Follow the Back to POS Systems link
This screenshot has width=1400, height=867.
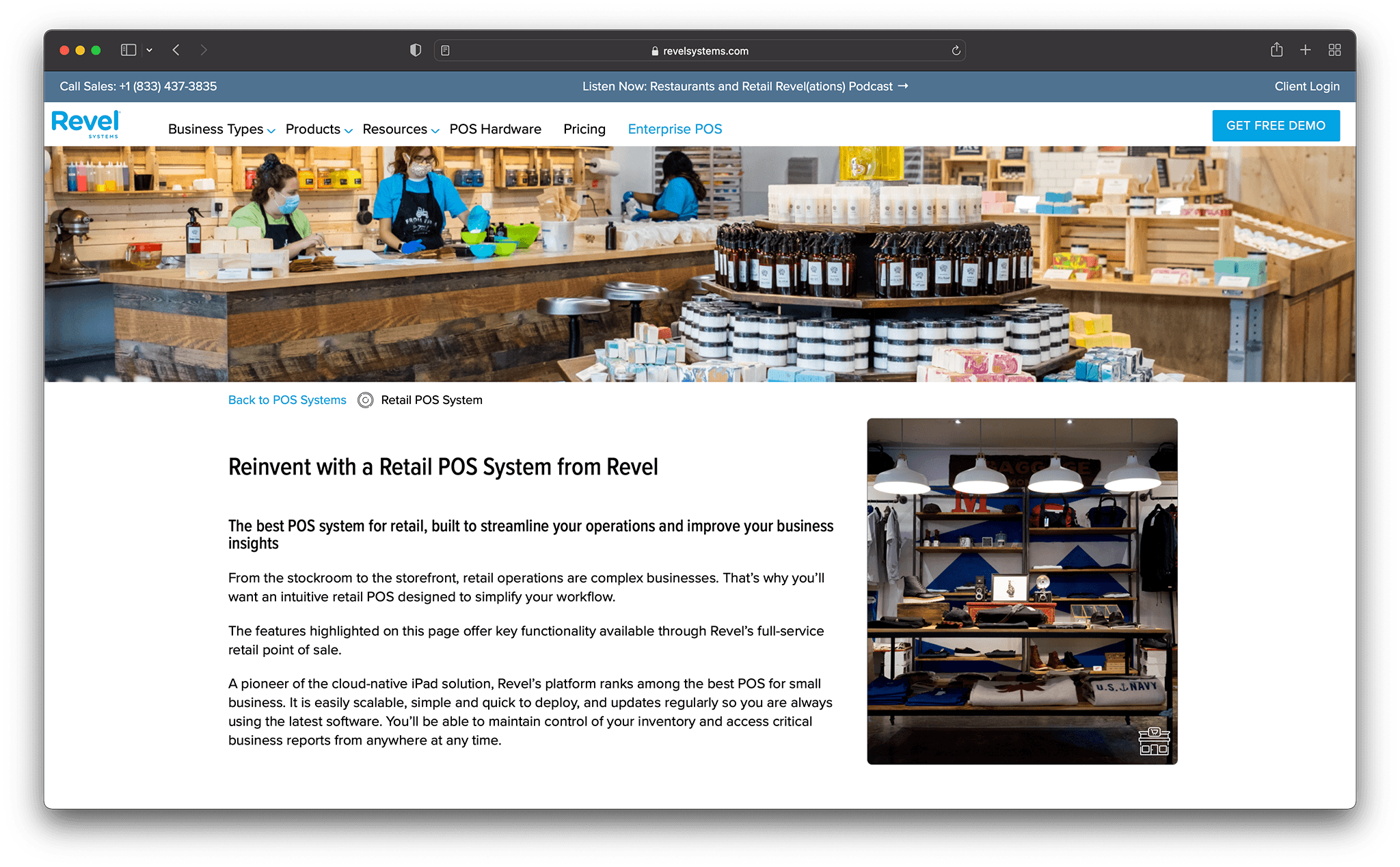point(286,400)
